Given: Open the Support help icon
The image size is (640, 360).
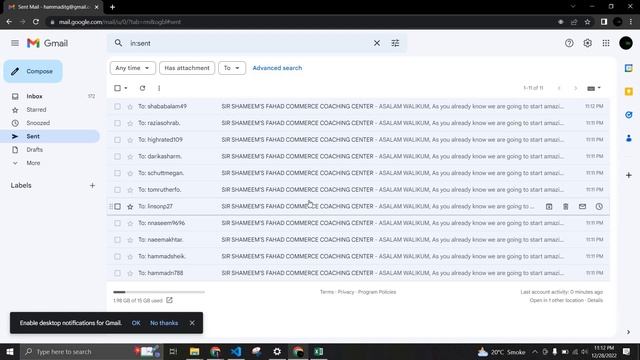Looking at the screenshot, I should pyautogui.click(x=569, y=43).
